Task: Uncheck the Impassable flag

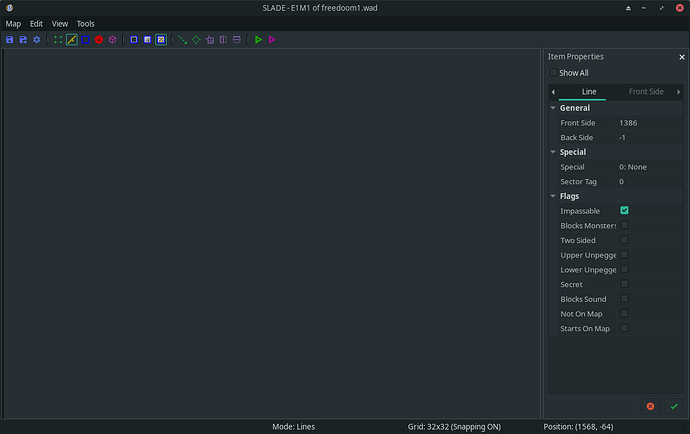Action: click(x=624, y=211)
